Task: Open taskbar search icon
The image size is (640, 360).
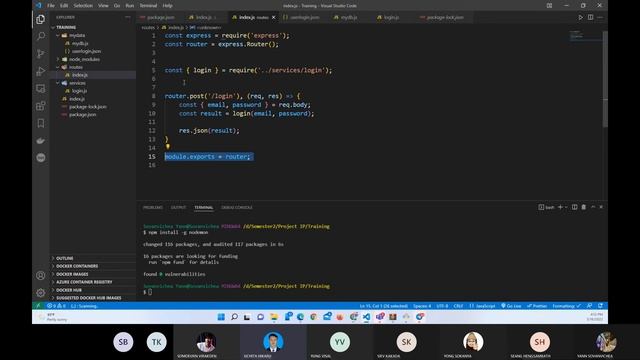Action: click(234, 317)
